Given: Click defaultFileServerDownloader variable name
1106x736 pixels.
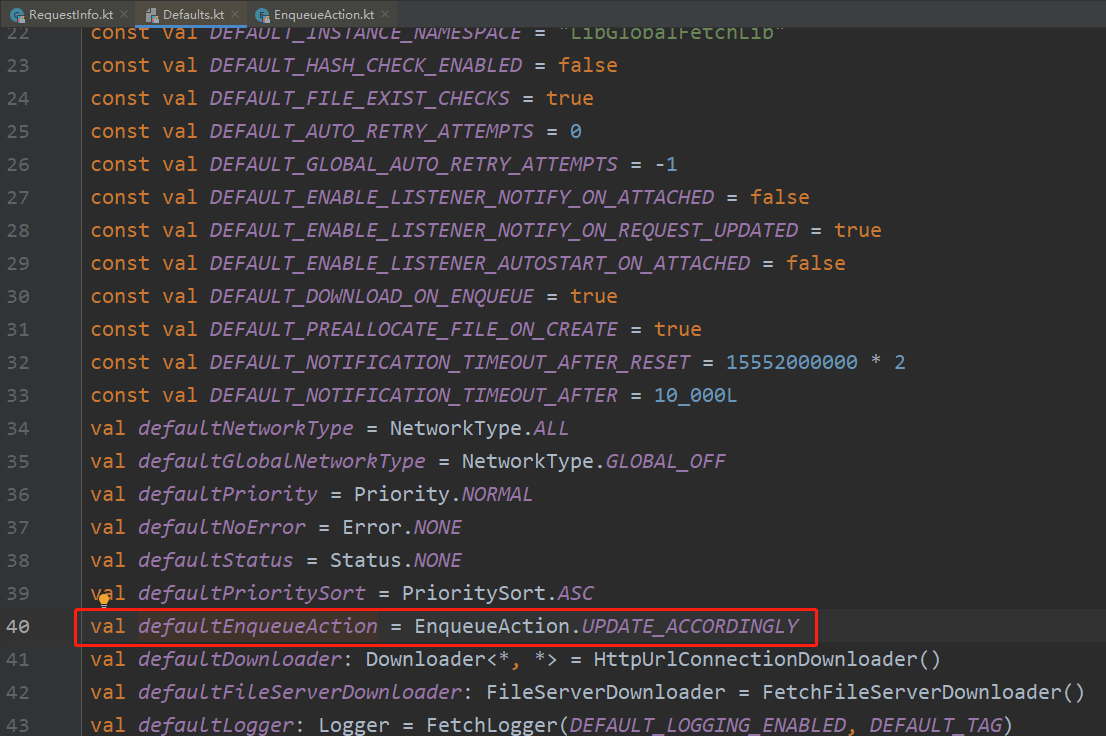Looking at the screenshot, I should coord(300,692).
